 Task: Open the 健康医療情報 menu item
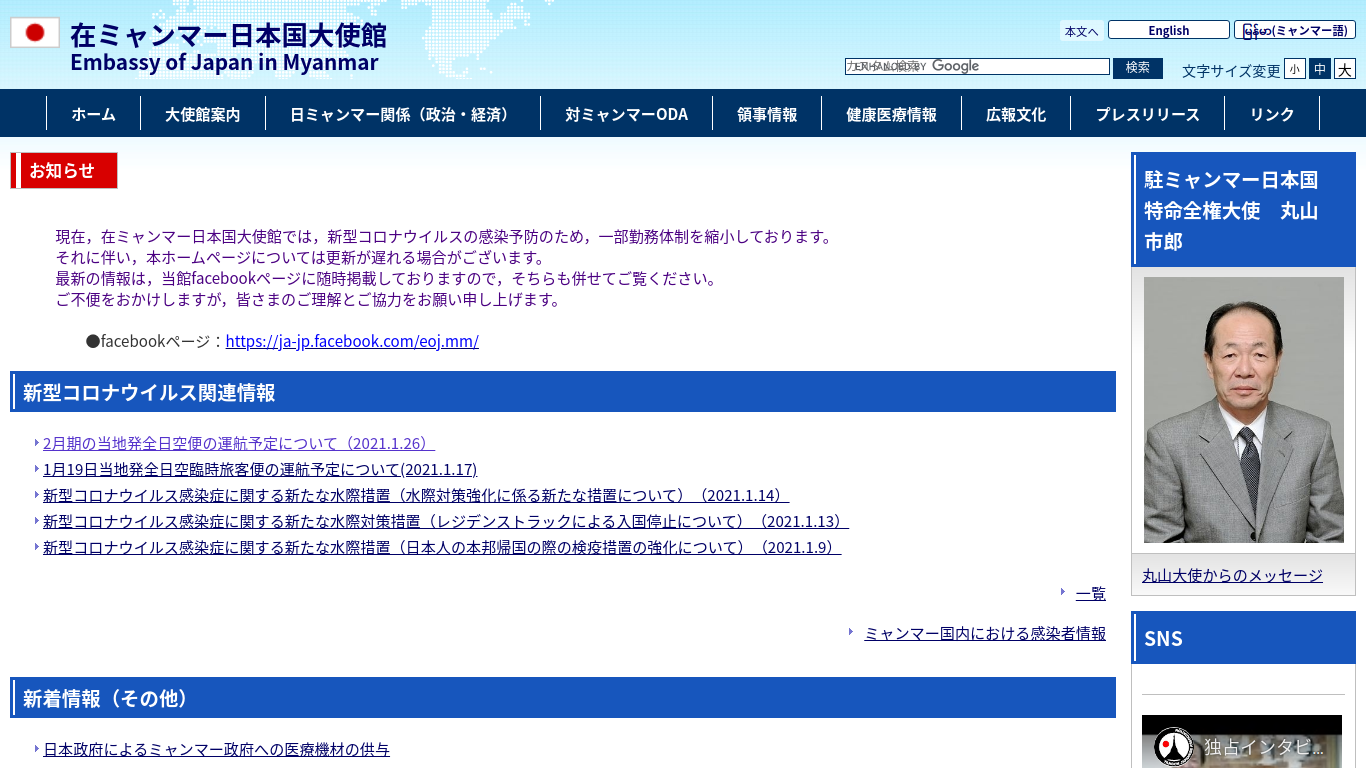(891, 114)
